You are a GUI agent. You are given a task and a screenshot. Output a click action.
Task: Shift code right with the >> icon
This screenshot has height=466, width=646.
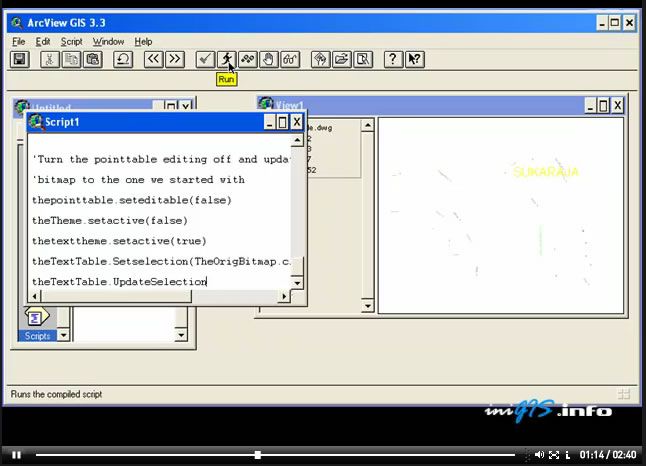tap(175, 60)
